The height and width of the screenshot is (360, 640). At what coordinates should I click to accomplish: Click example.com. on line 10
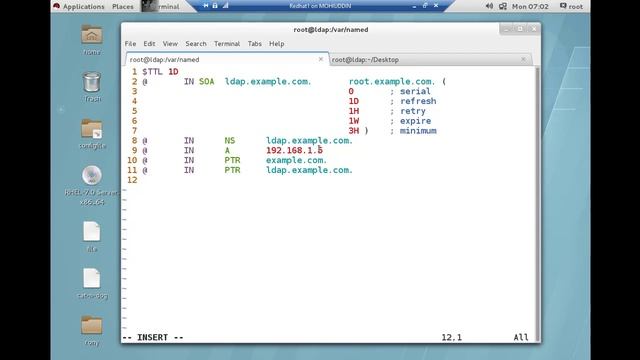point(296,160)
